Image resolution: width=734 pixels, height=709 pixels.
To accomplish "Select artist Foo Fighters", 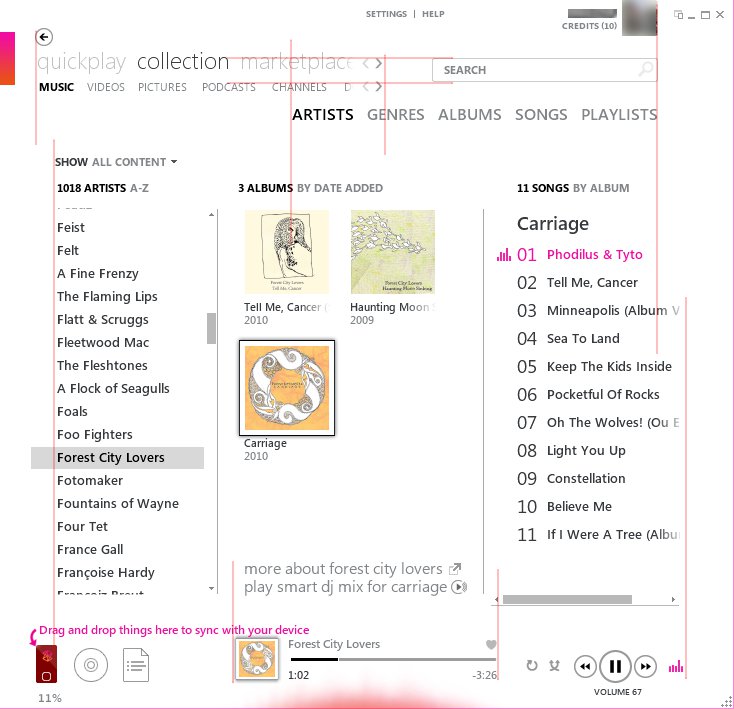I will pyautogui.click(x=95, y=435).
